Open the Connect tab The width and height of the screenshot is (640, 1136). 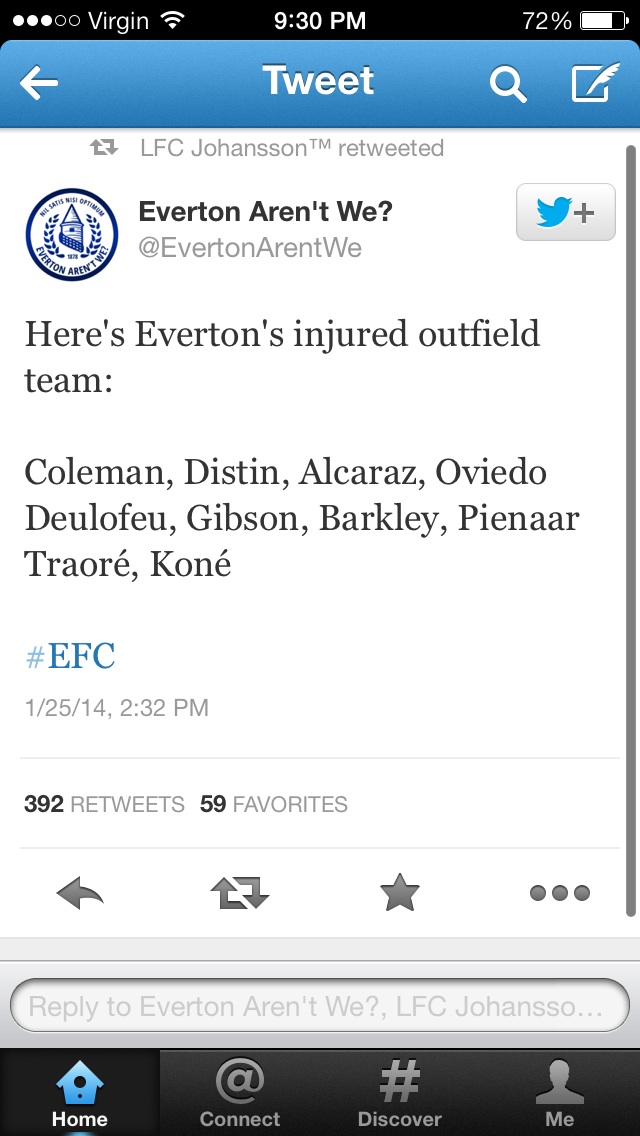[x=240, y=1092]
